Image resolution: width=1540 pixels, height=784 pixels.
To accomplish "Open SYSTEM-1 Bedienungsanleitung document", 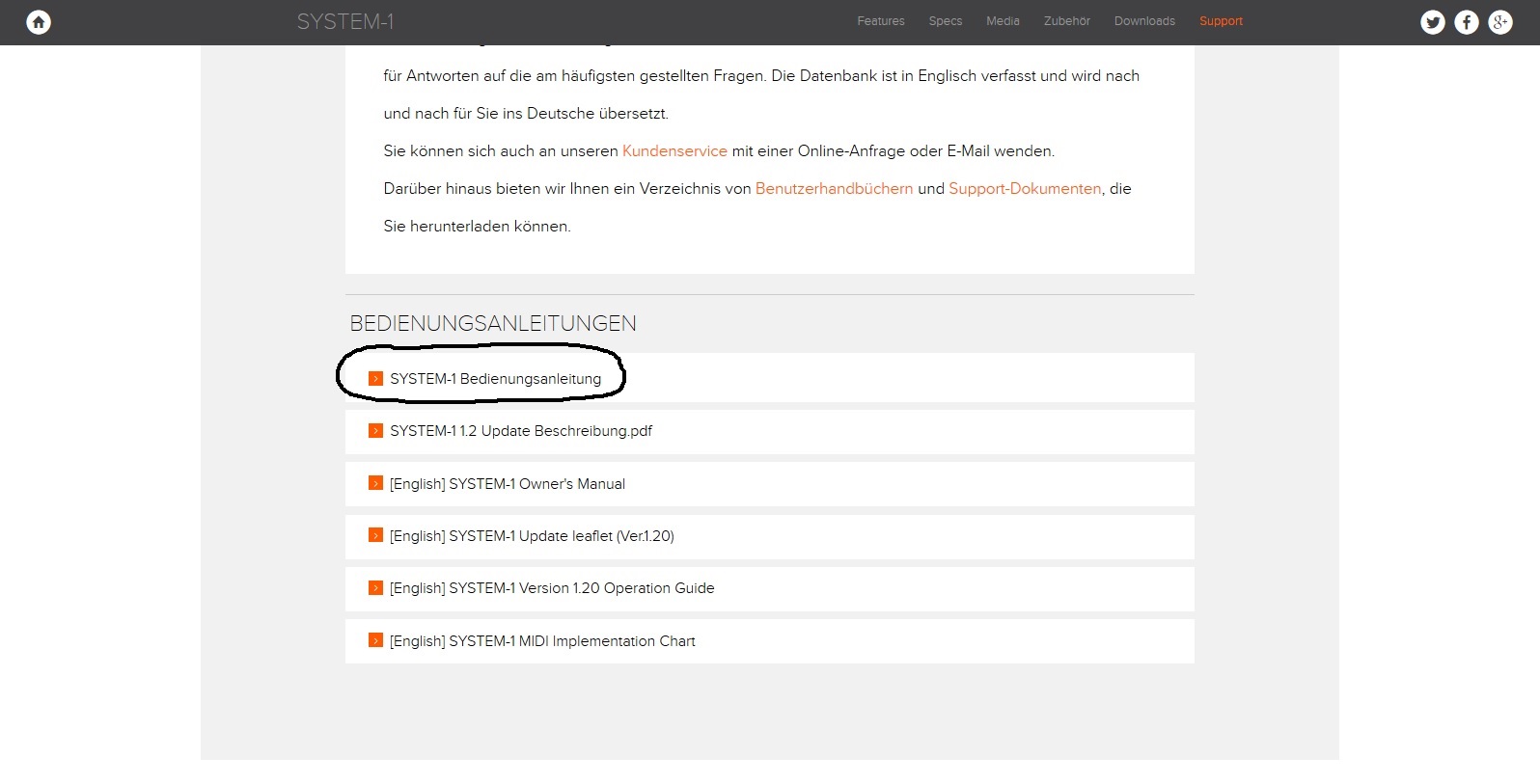I will [495, 379].
